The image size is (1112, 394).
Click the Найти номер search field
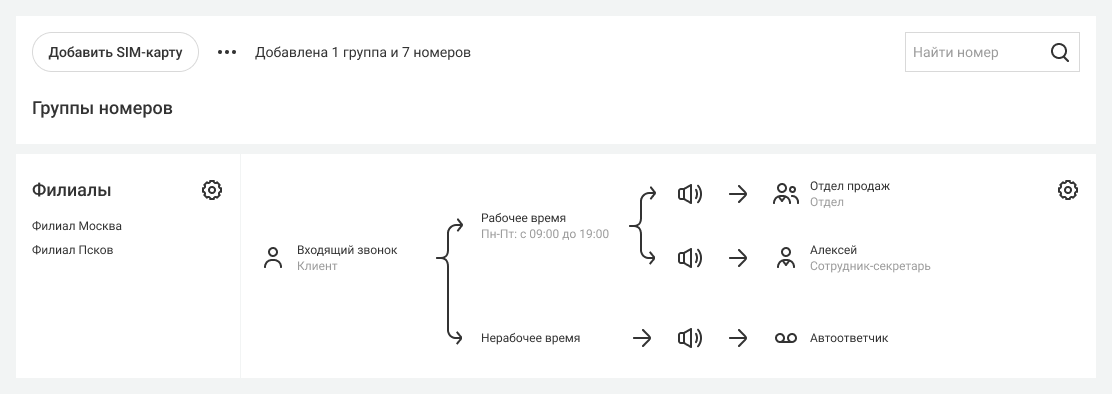click(x=992, y=52)
